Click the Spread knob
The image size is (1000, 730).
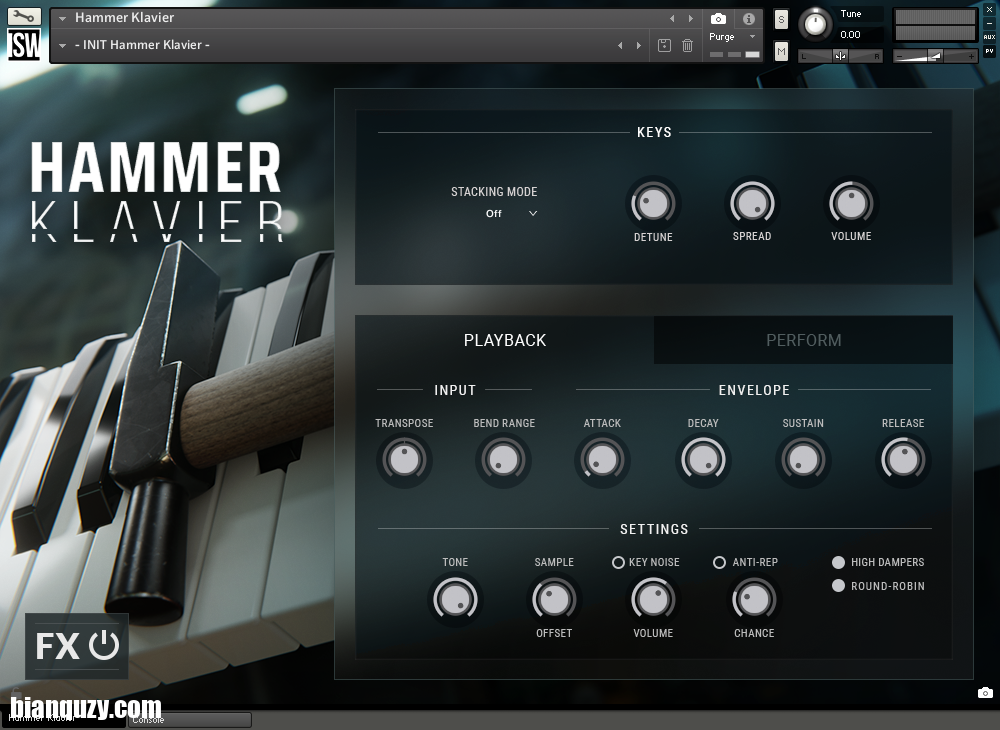(x=752, y=204)
